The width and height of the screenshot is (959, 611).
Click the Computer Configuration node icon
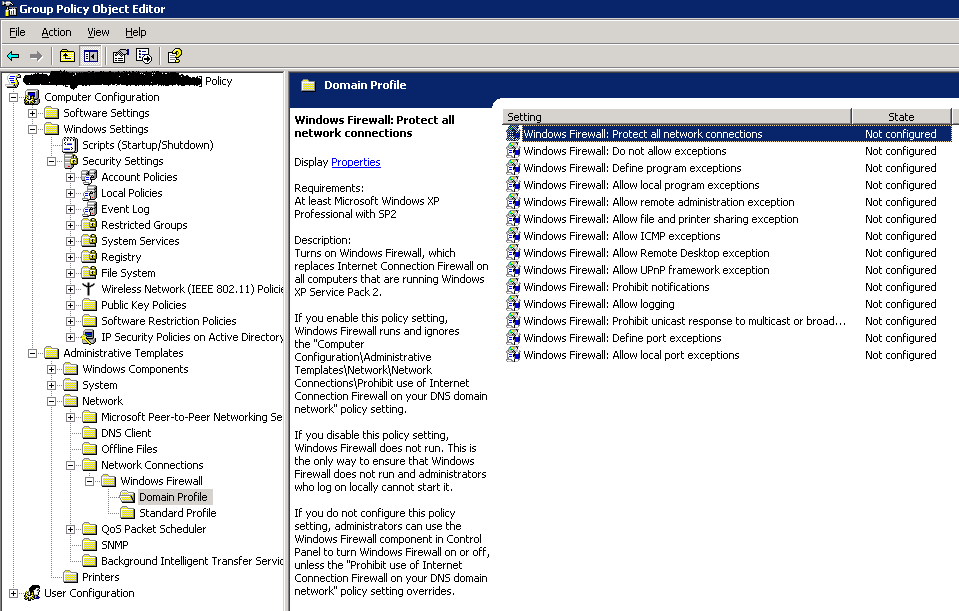pos(32,97)
